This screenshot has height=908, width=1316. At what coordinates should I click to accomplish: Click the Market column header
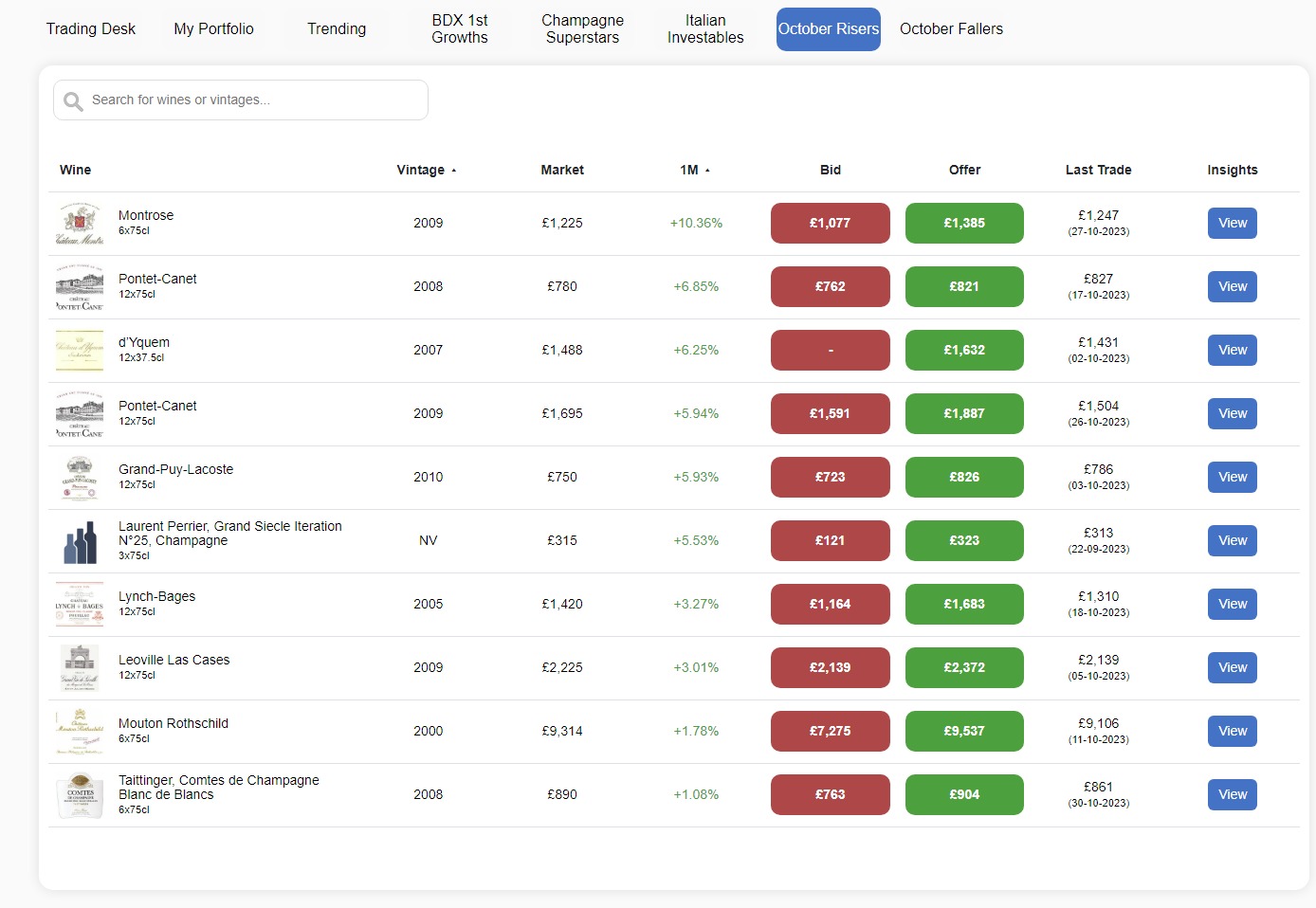point(562,170)
